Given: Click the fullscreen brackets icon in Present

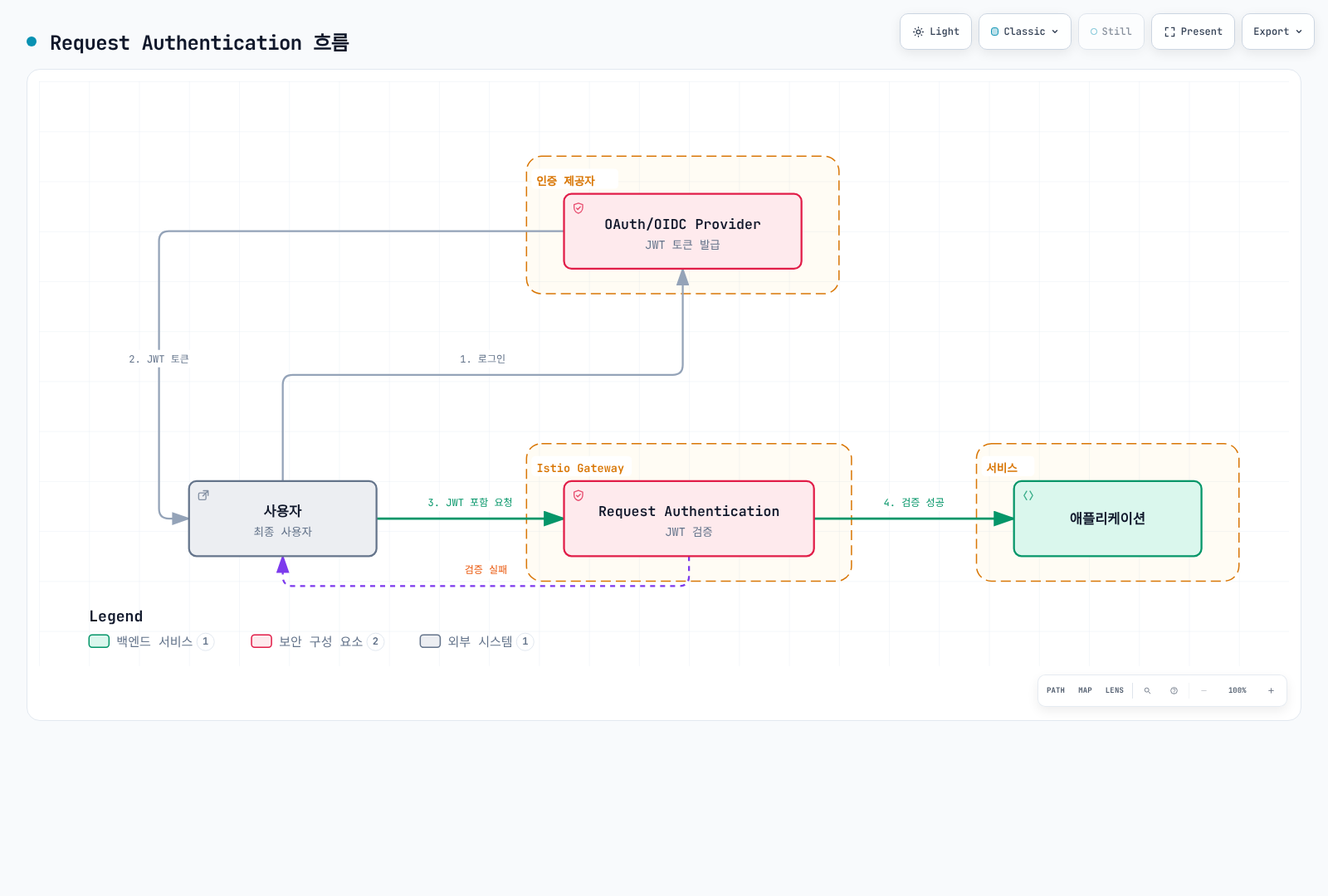Looking at the screenshot, I should [x=1169, y=32].
